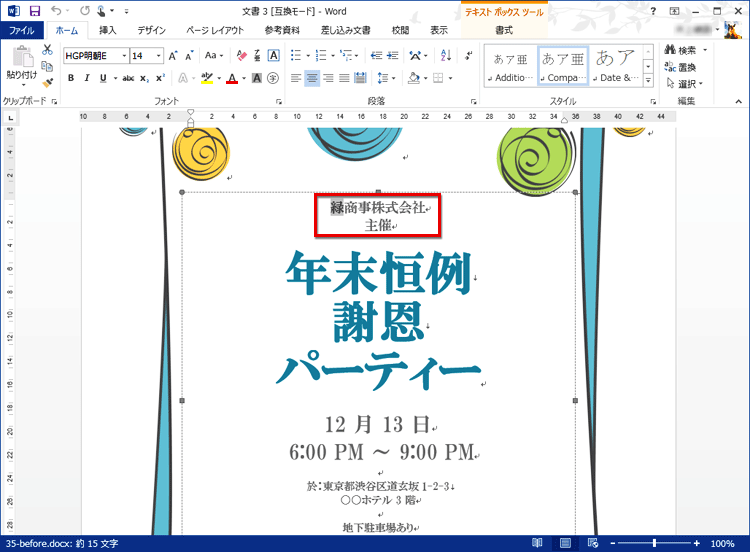Image resolution: width=750 pixels, height=552 pixels.
Task: Toggle Bold formatting
Action: coord(71,78)
